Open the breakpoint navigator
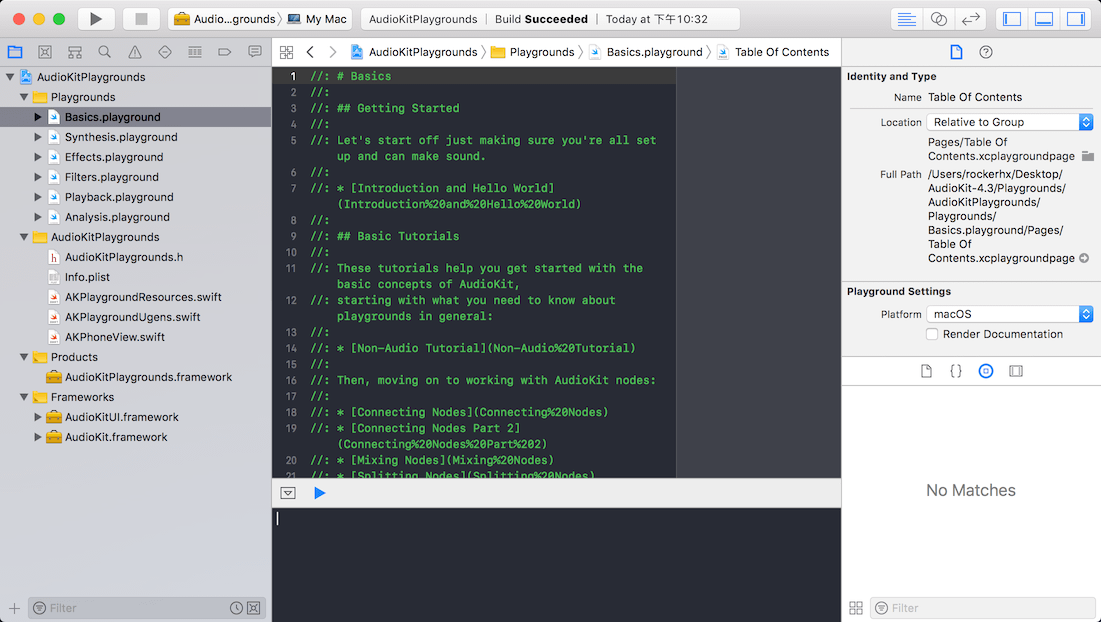Viewport: 1101px width, 622px height. tap(225, 52)
